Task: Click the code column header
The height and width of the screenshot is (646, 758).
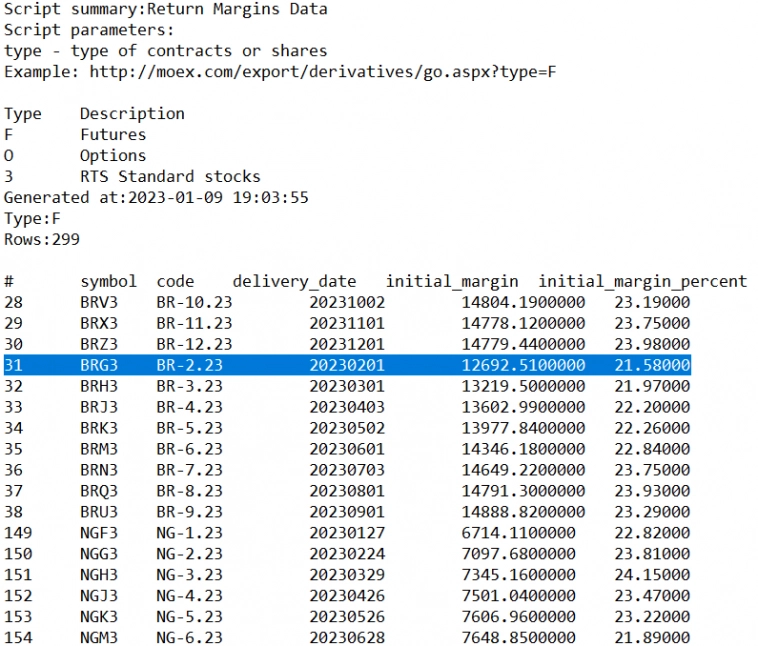Action: pyautogui.click(x=175, y=281)
